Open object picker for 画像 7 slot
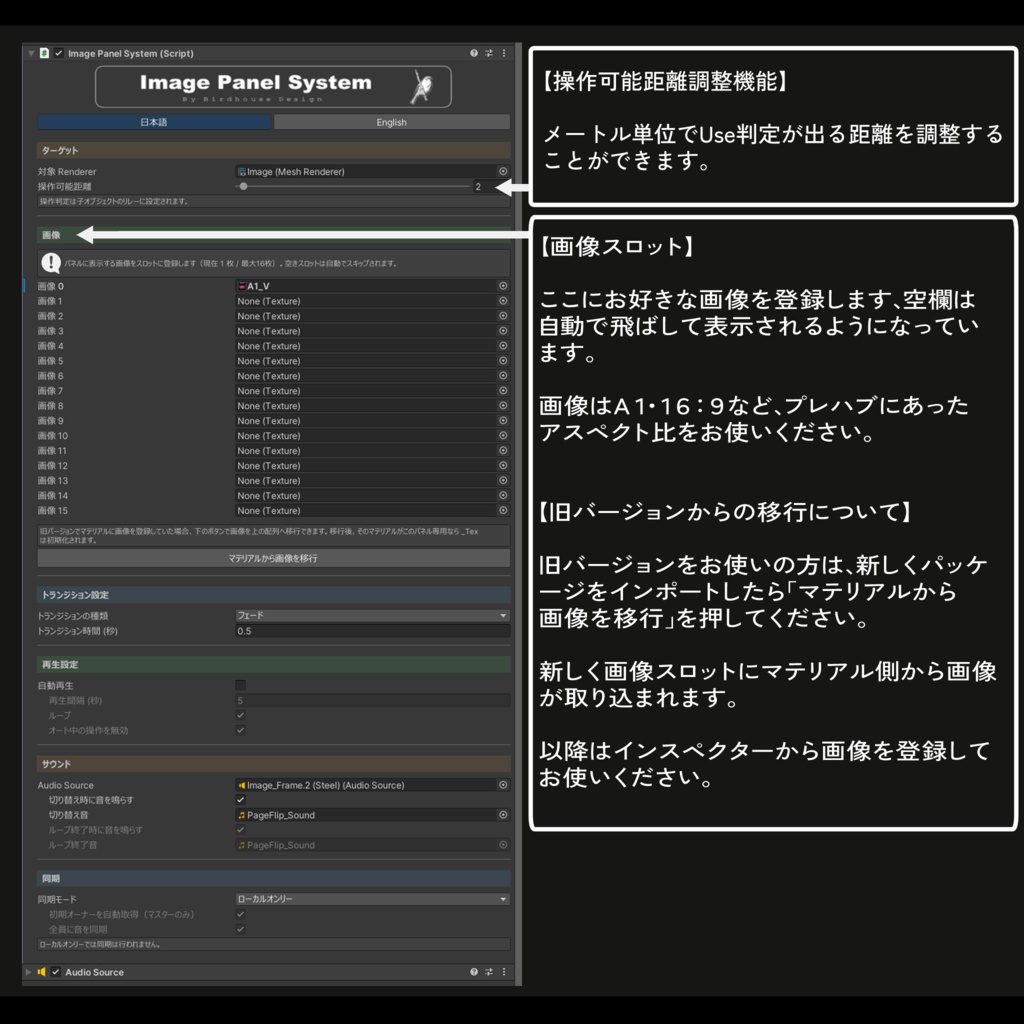The image size is (1024, 1024). tap(503, 391)
